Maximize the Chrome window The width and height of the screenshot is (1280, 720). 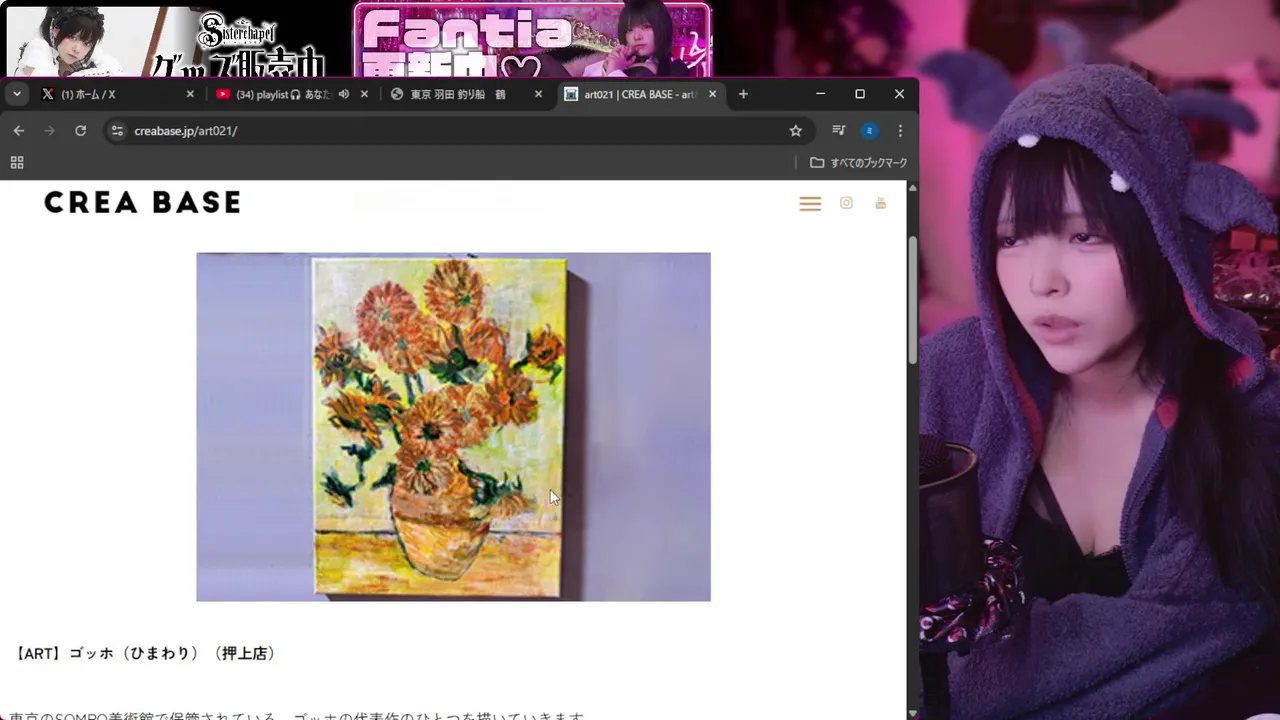(x=859, y=94)
